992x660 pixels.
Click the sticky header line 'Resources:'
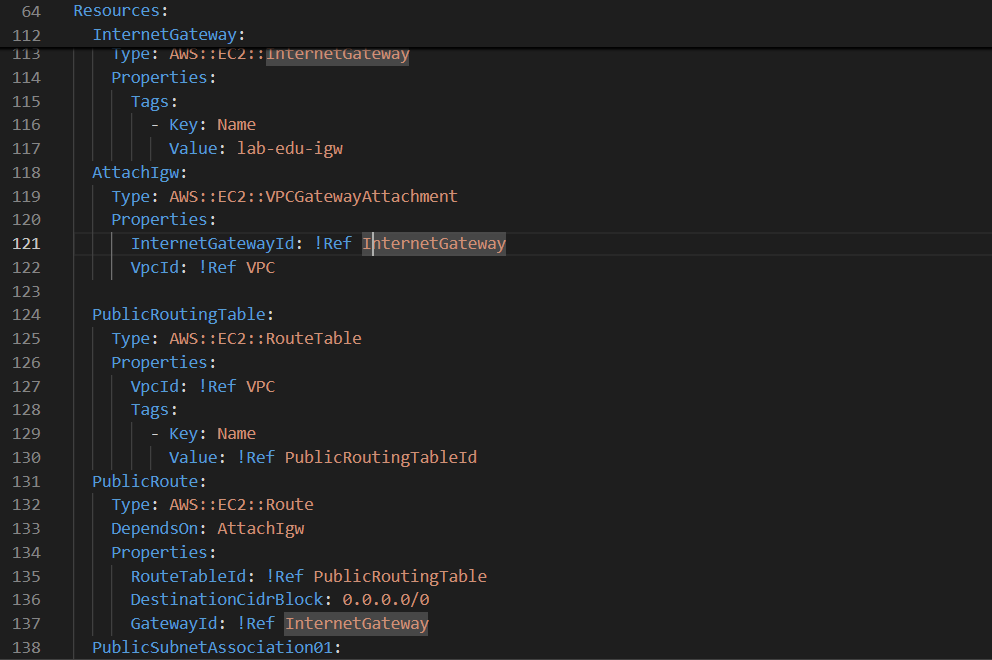point(121,11)
